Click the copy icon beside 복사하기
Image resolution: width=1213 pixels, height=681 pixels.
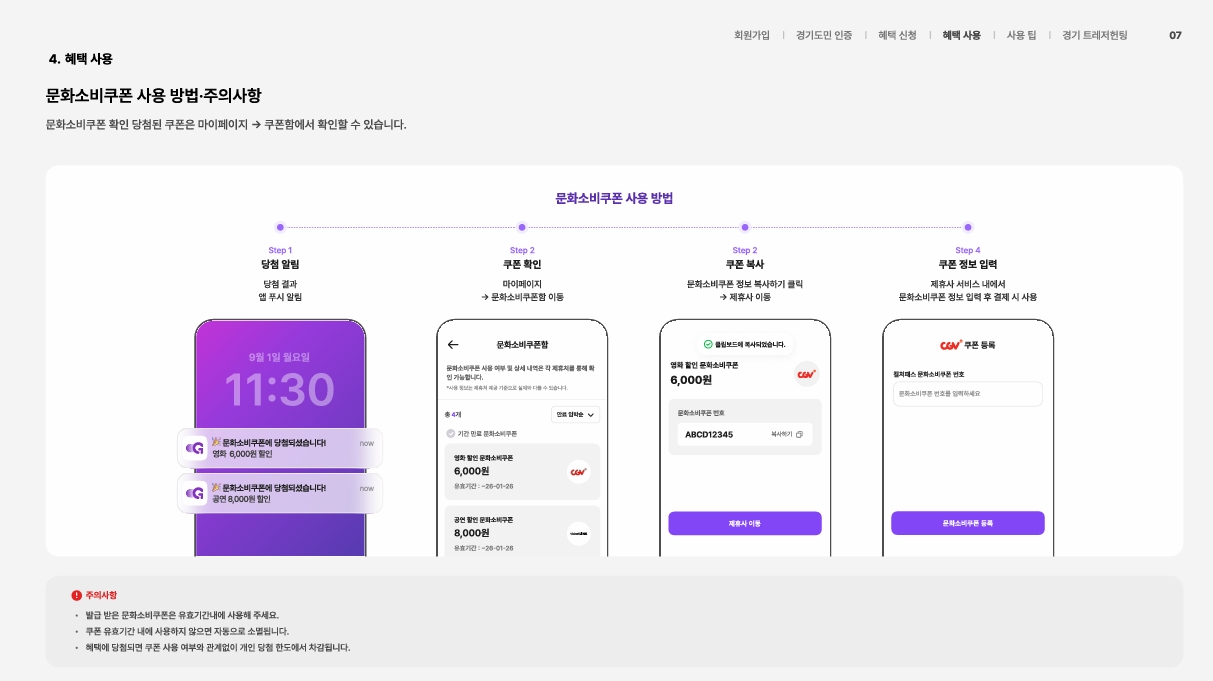click(x=799, y=434)
